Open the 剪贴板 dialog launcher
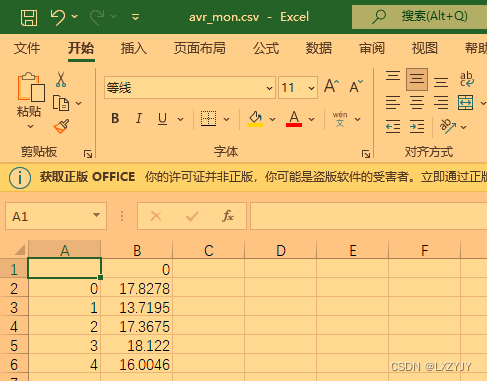This screenshot has width=487, height=381. 88,154
